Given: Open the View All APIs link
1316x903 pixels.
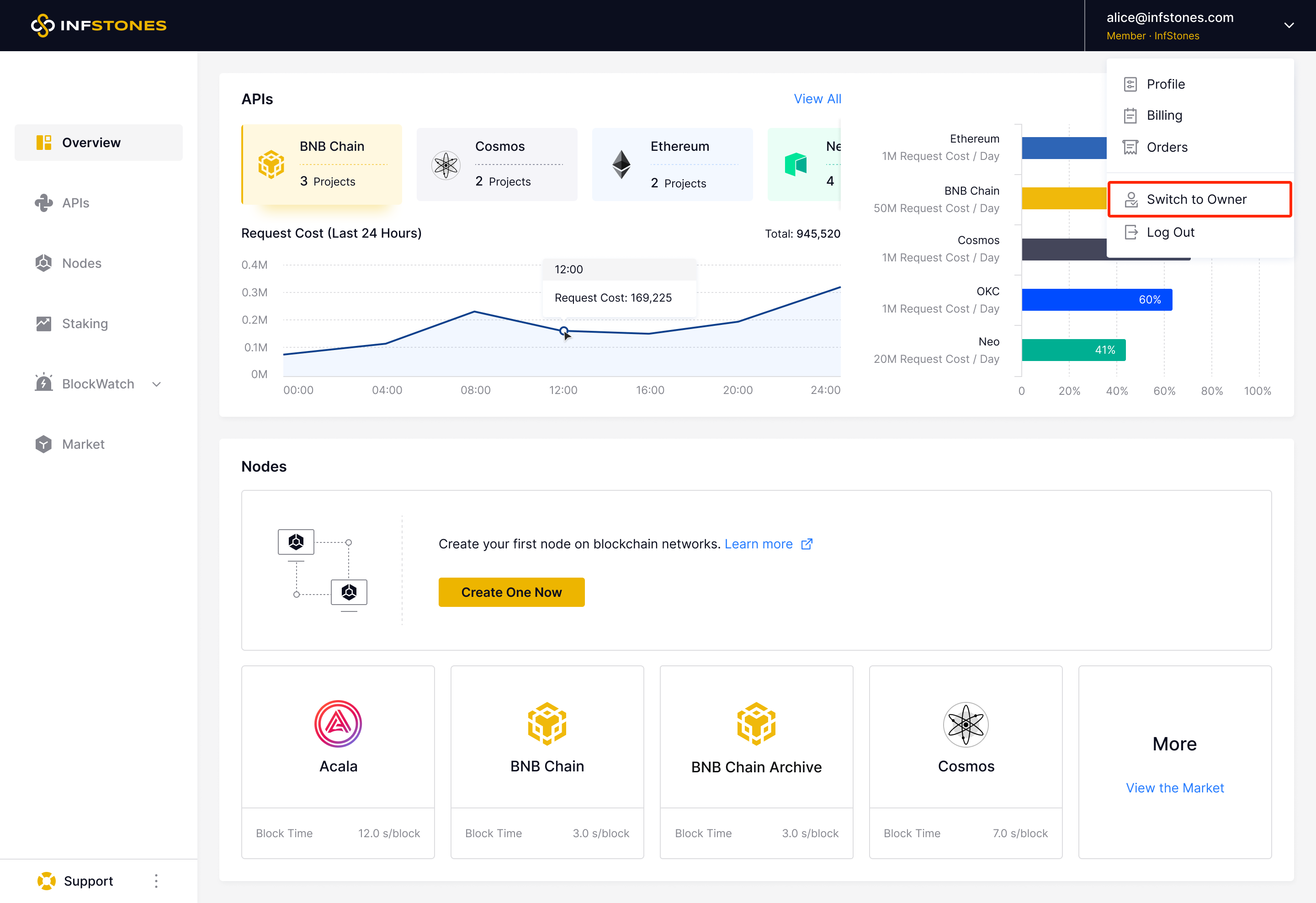Looking at the screenshot, I should pyautogui.click(x=817, y=99).
